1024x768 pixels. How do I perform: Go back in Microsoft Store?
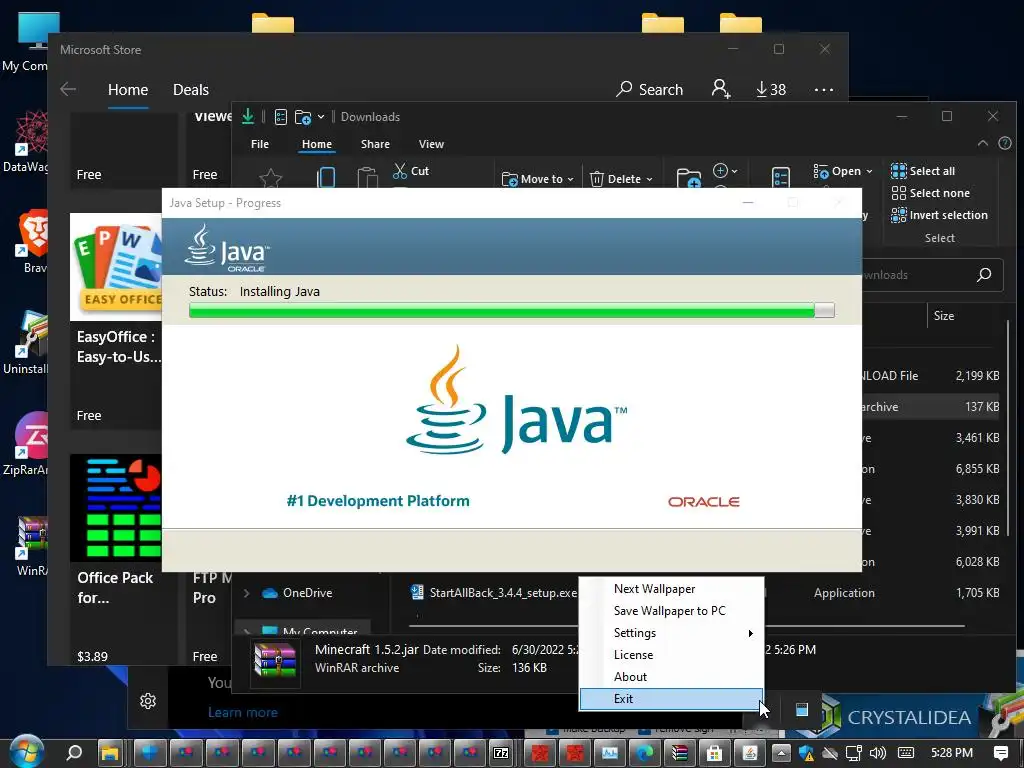[68, 89]
